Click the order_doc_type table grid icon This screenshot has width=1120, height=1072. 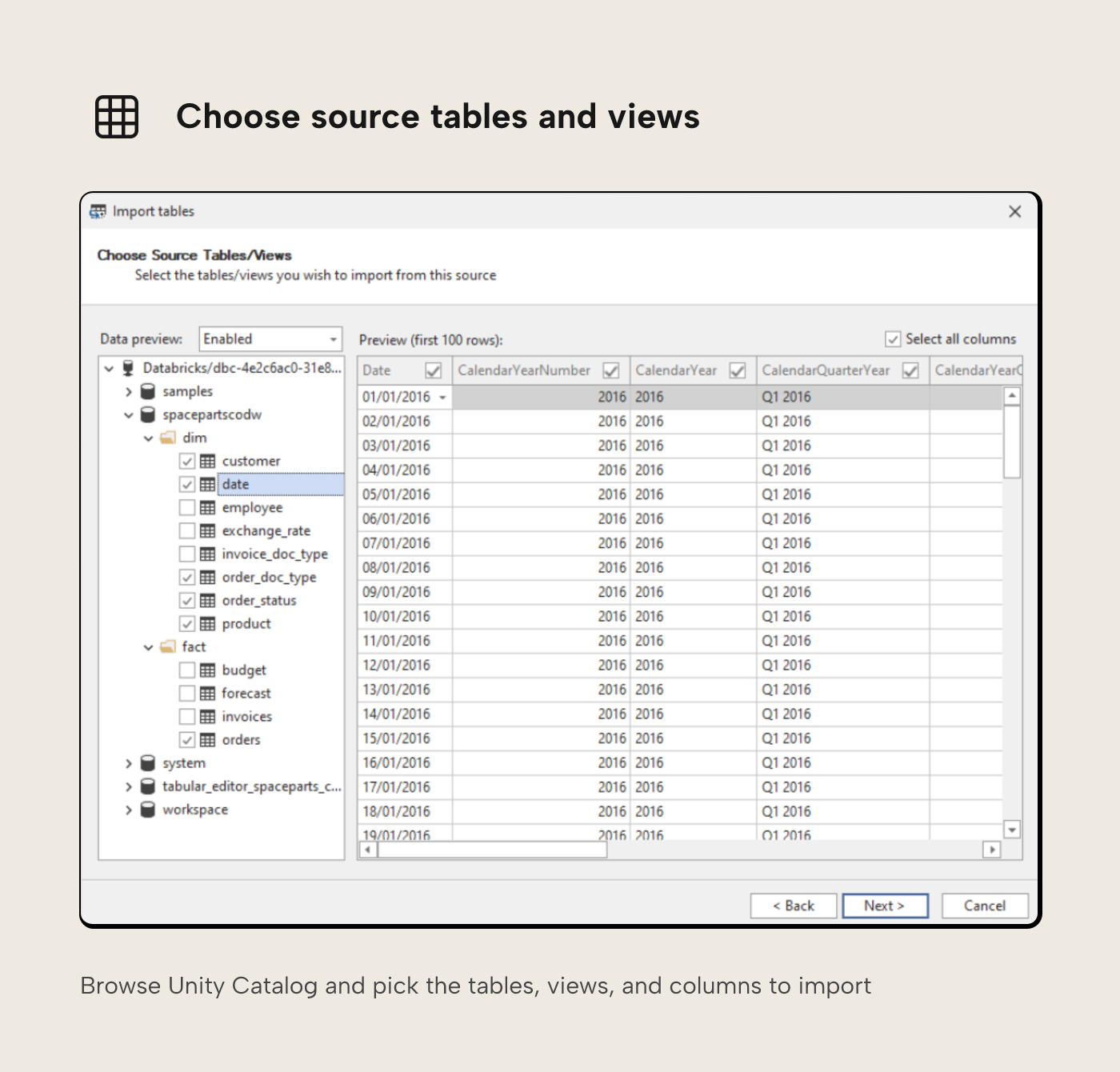(208, 577)
